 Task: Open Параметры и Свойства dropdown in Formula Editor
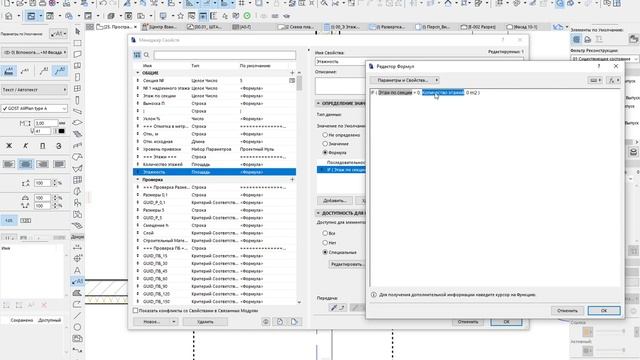[404, 80]
